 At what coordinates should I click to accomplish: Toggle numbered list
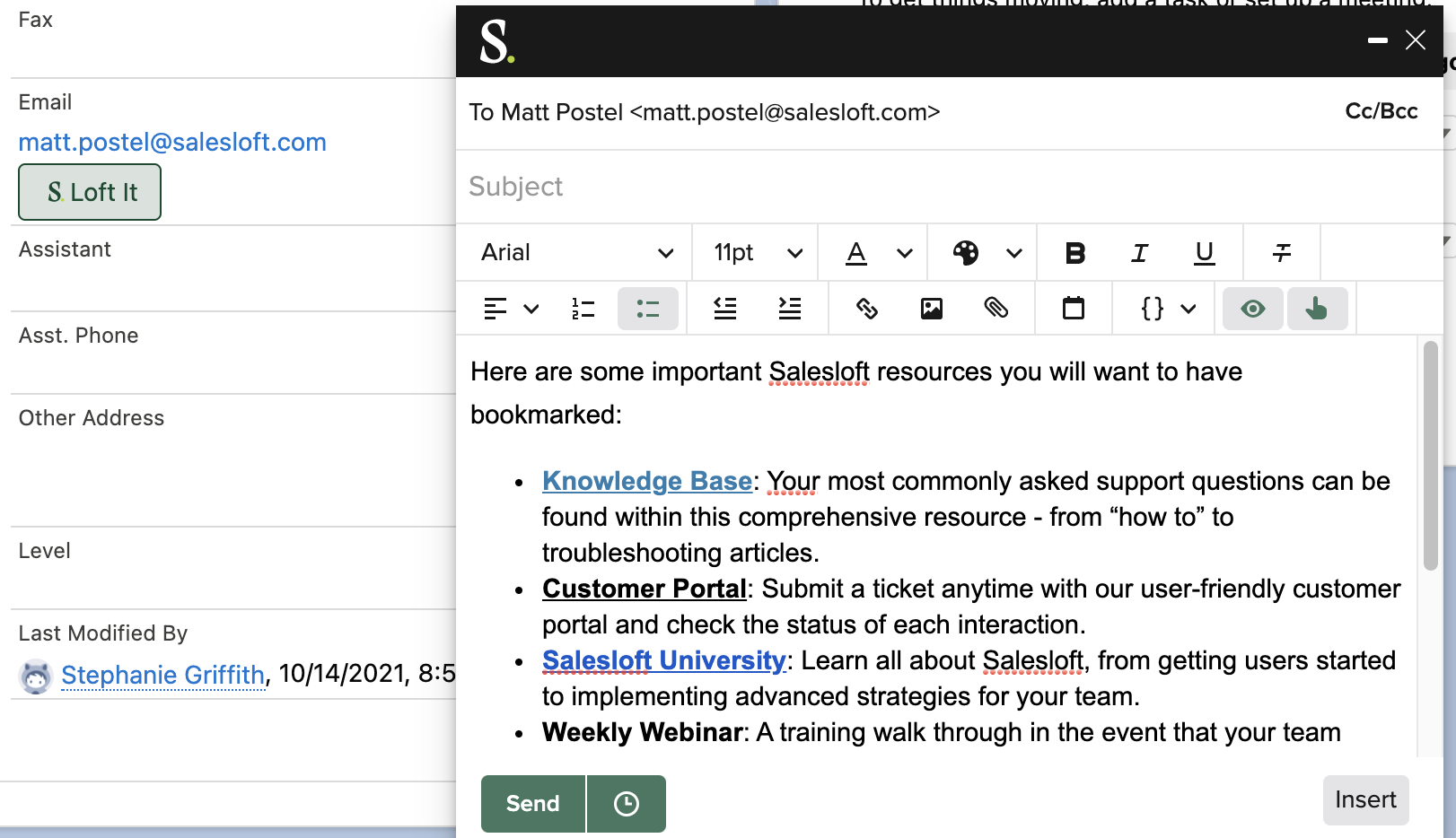583,309
